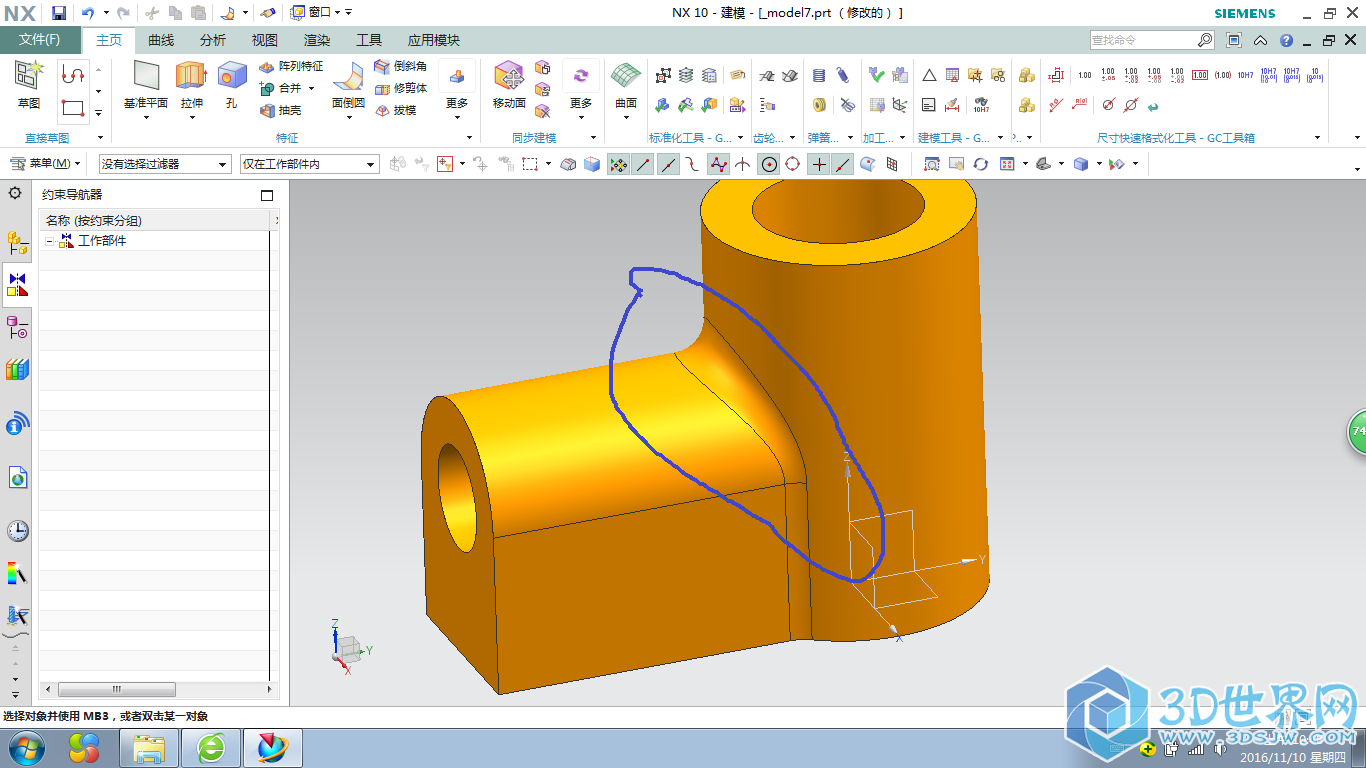Open the settings gear in resource bar
This screenshot has height=768, width=1366.
click(x=15, y=193)
